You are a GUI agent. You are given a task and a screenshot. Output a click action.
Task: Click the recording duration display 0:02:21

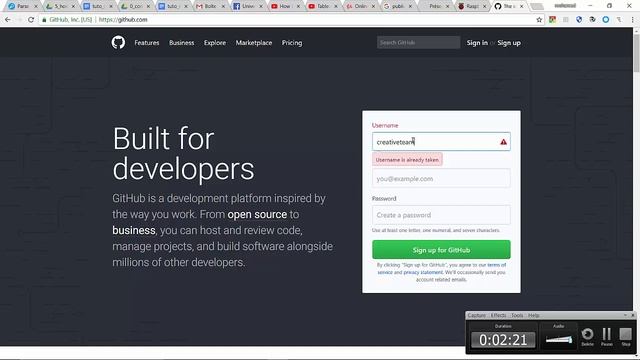tap(503, 340)
